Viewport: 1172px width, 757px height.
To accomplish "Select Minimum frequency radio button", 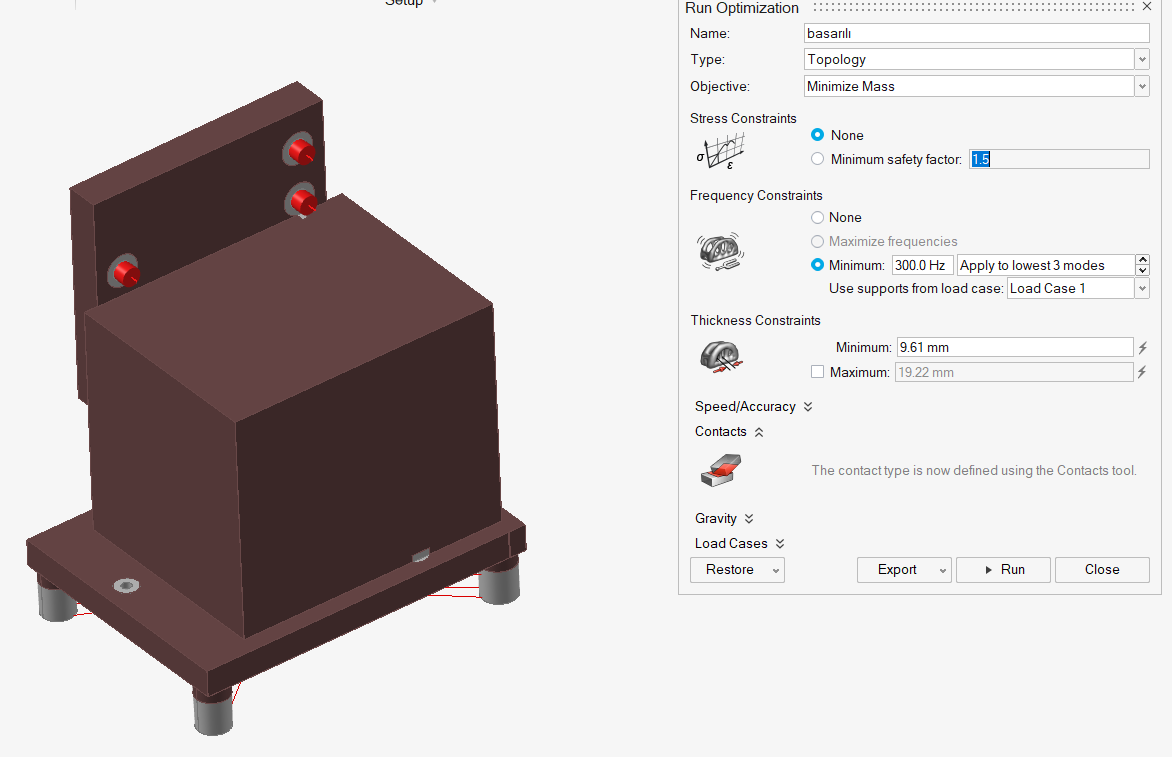I will click(818, 265).
